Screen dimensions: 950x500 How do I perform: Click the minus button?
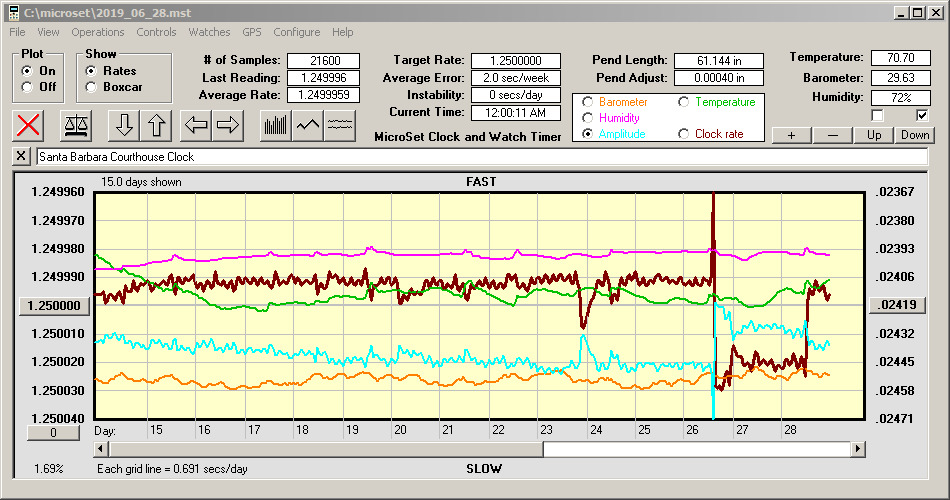(x=832, y=135)
